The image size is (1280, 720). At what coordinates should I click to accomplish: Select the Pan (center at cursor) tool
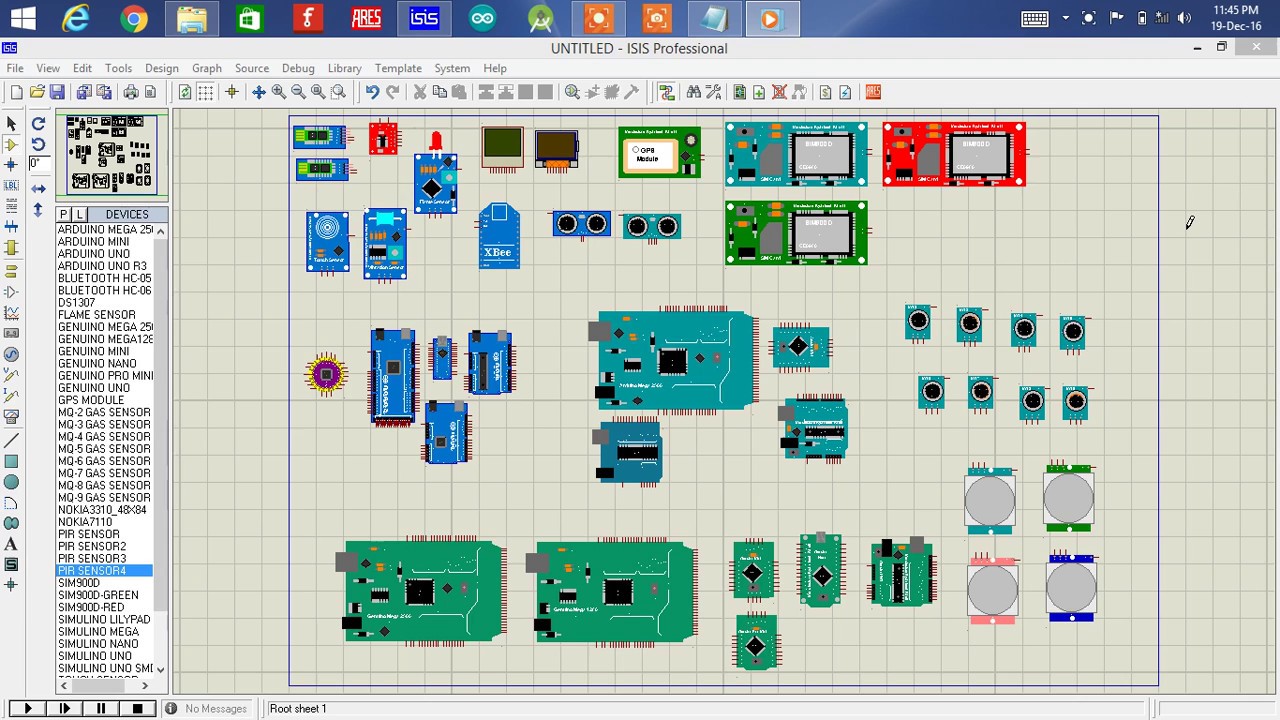pos(259,92)
